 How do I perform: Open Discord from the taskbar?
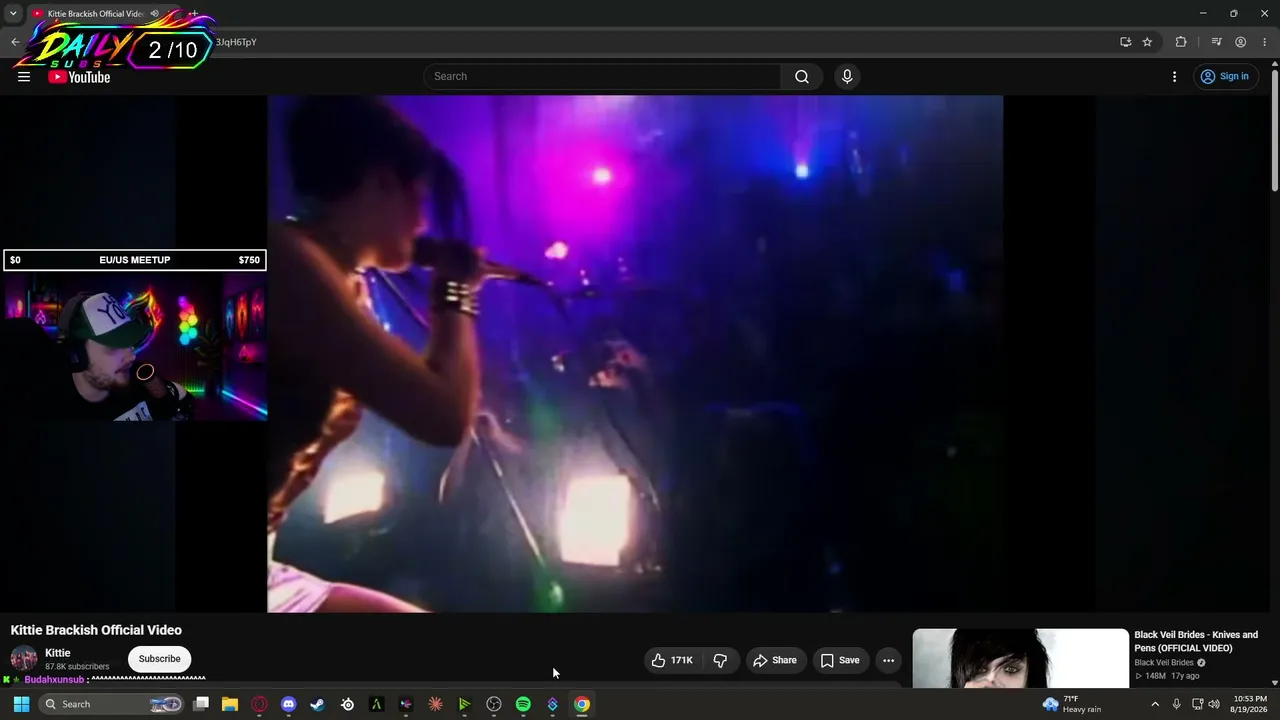pyautogui.click(x=288, y=704)
